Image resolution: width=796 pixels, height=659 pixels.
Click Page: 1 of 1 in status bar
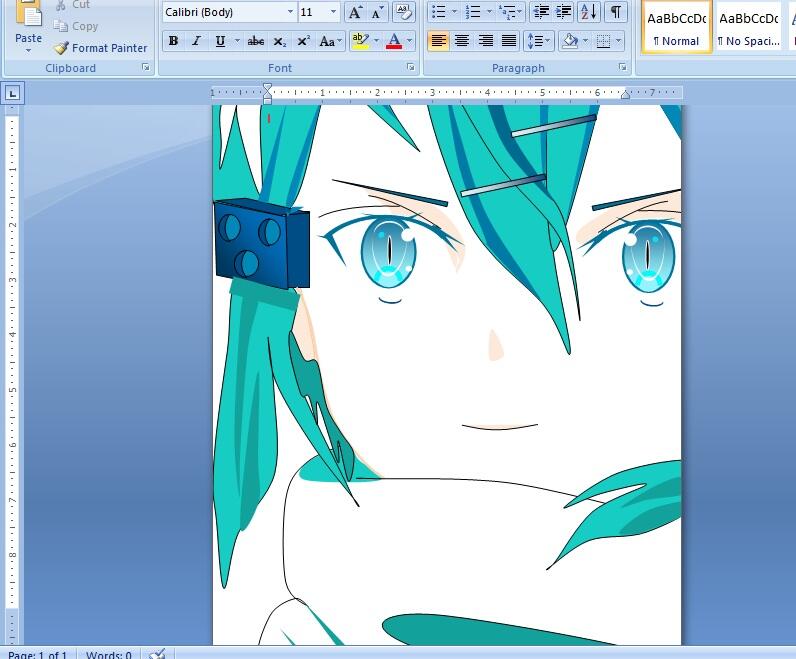tap(37, 654)
